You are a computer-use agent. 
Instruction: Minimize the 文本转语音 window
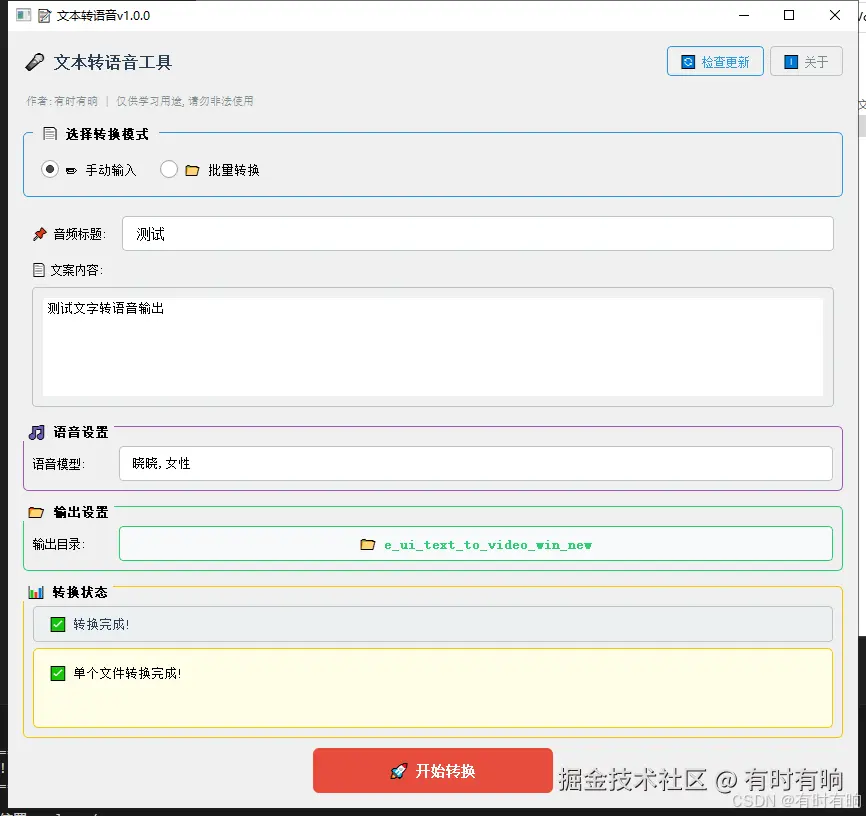tap(744, 15)
